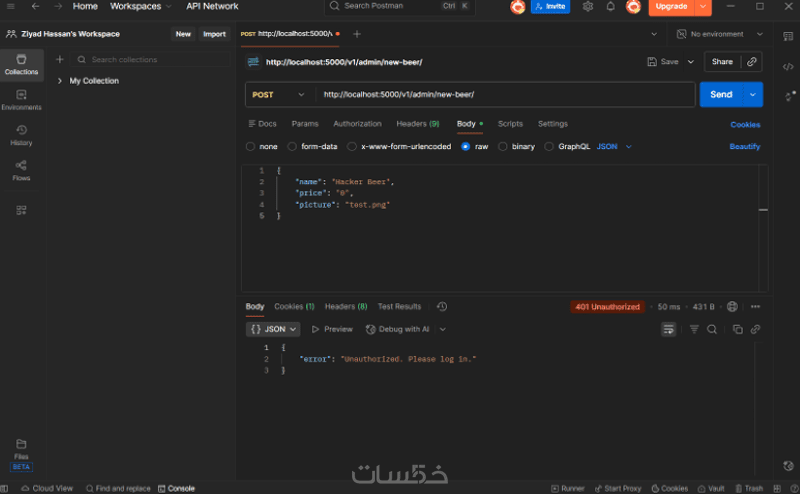Open the settings gear icon
The image size is (800, 494).
pyautogui.click(x=588, y=7)
